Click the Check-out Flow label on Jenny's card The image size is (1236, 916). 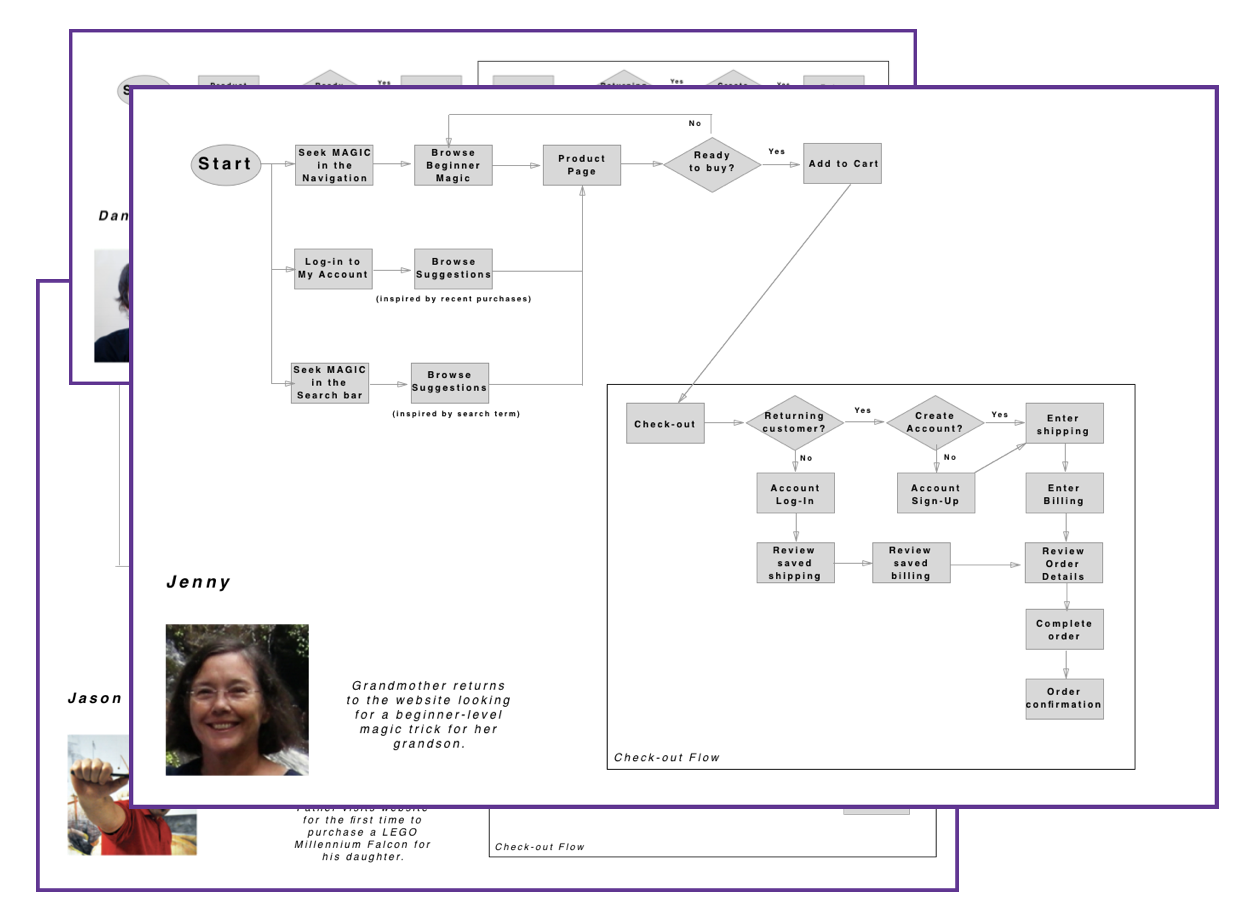point(667,757)
